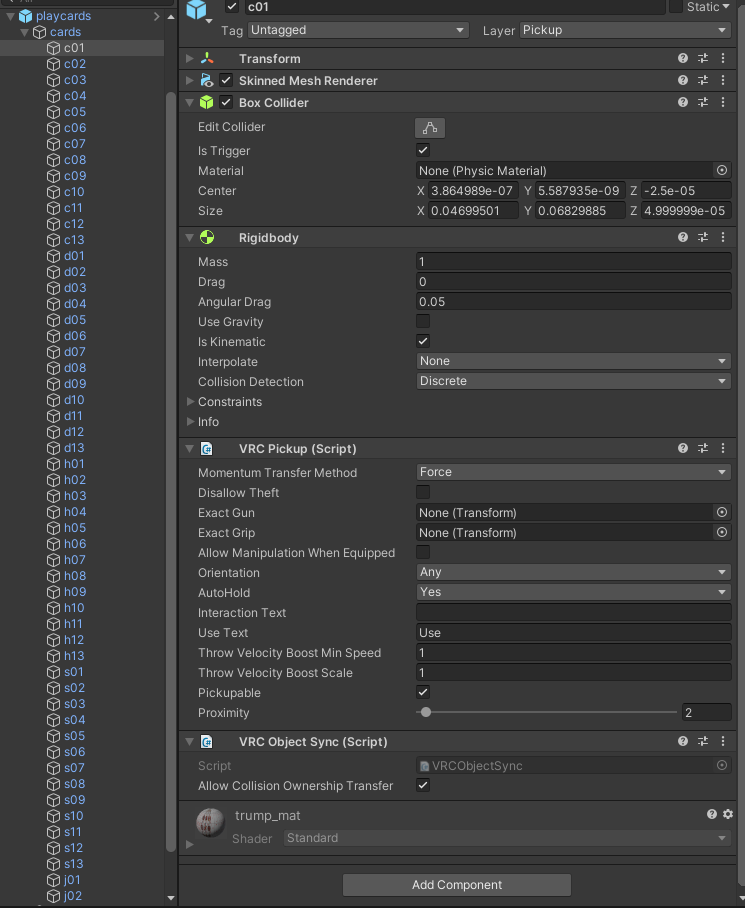
Task: Open Physic Material object picker
Action: click(x=722, y=170)
